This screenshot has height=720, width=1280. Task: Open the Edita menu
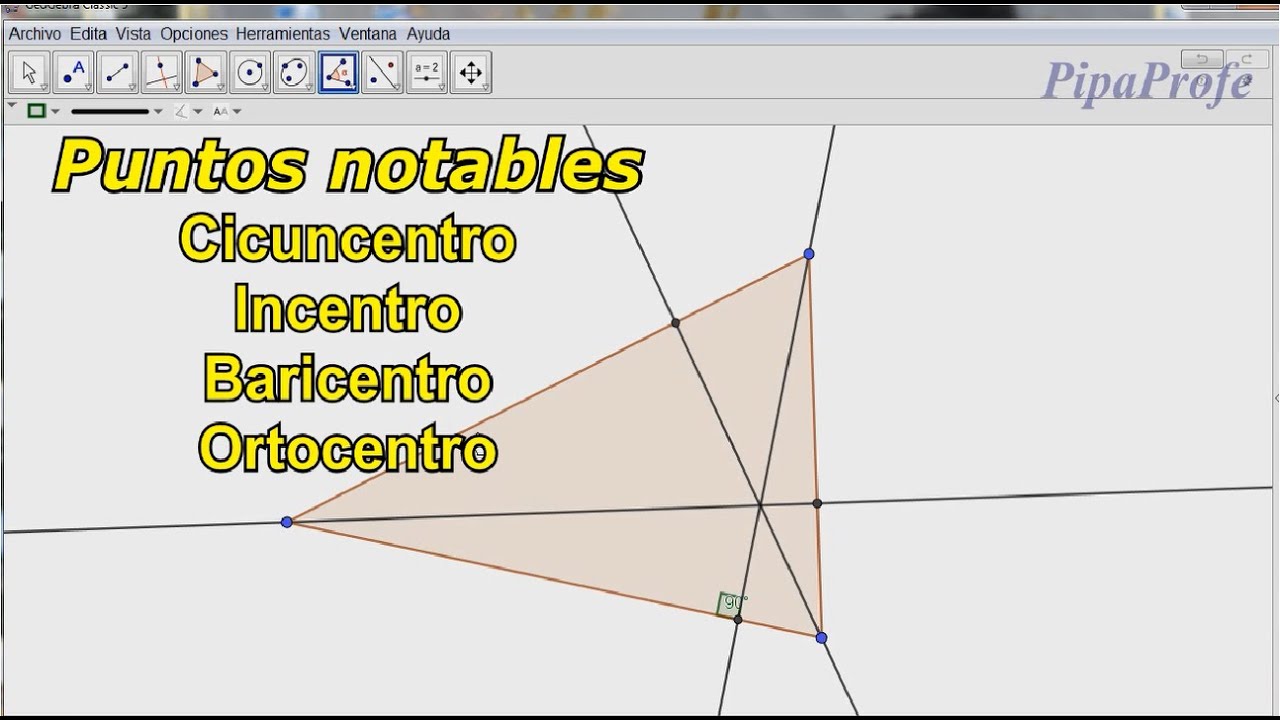tap(88, 34)
